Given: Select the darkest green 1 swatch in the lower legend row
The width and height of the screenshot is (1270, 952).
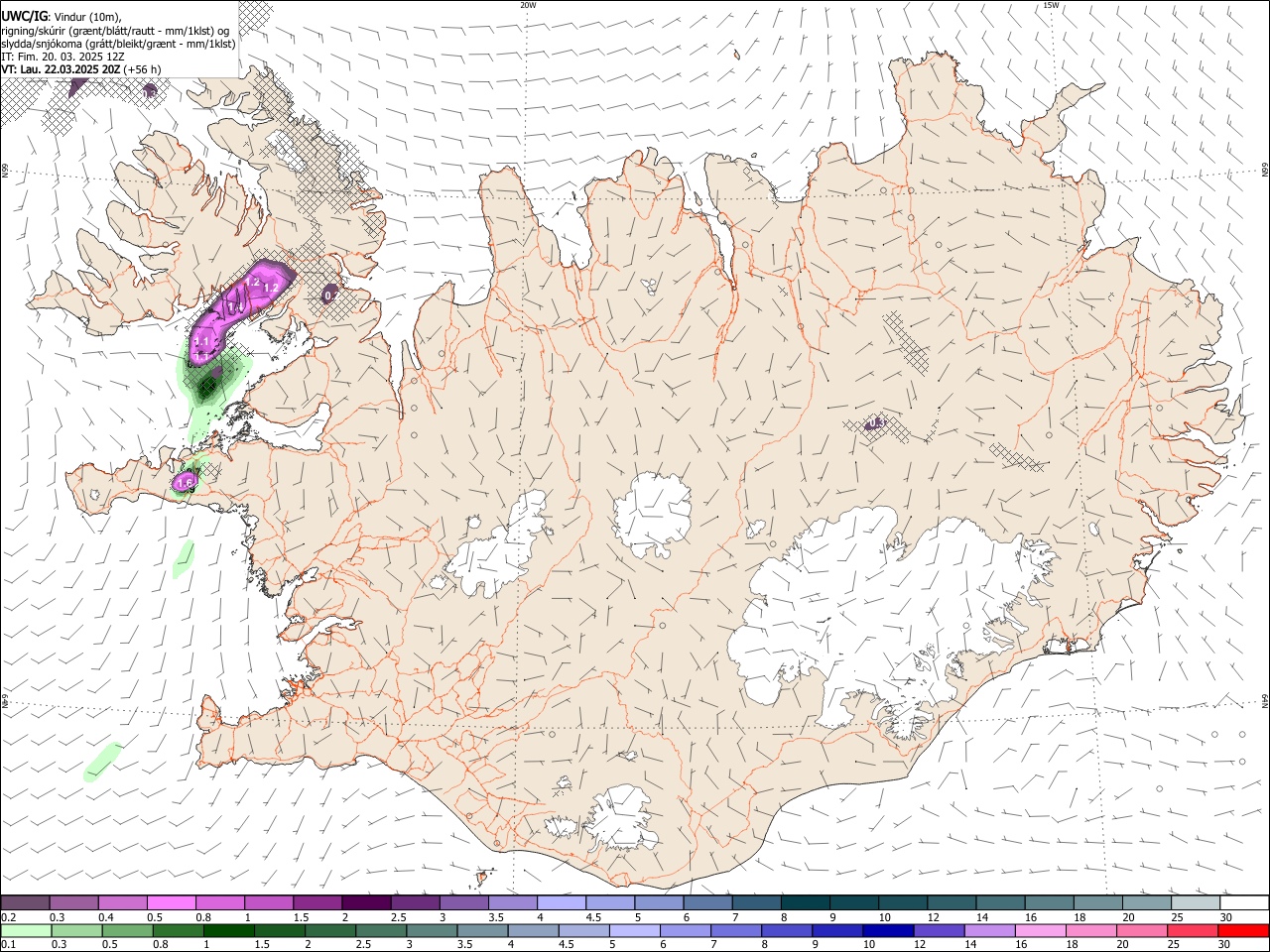Looking at the screenshot, I should tap(229, 931).
